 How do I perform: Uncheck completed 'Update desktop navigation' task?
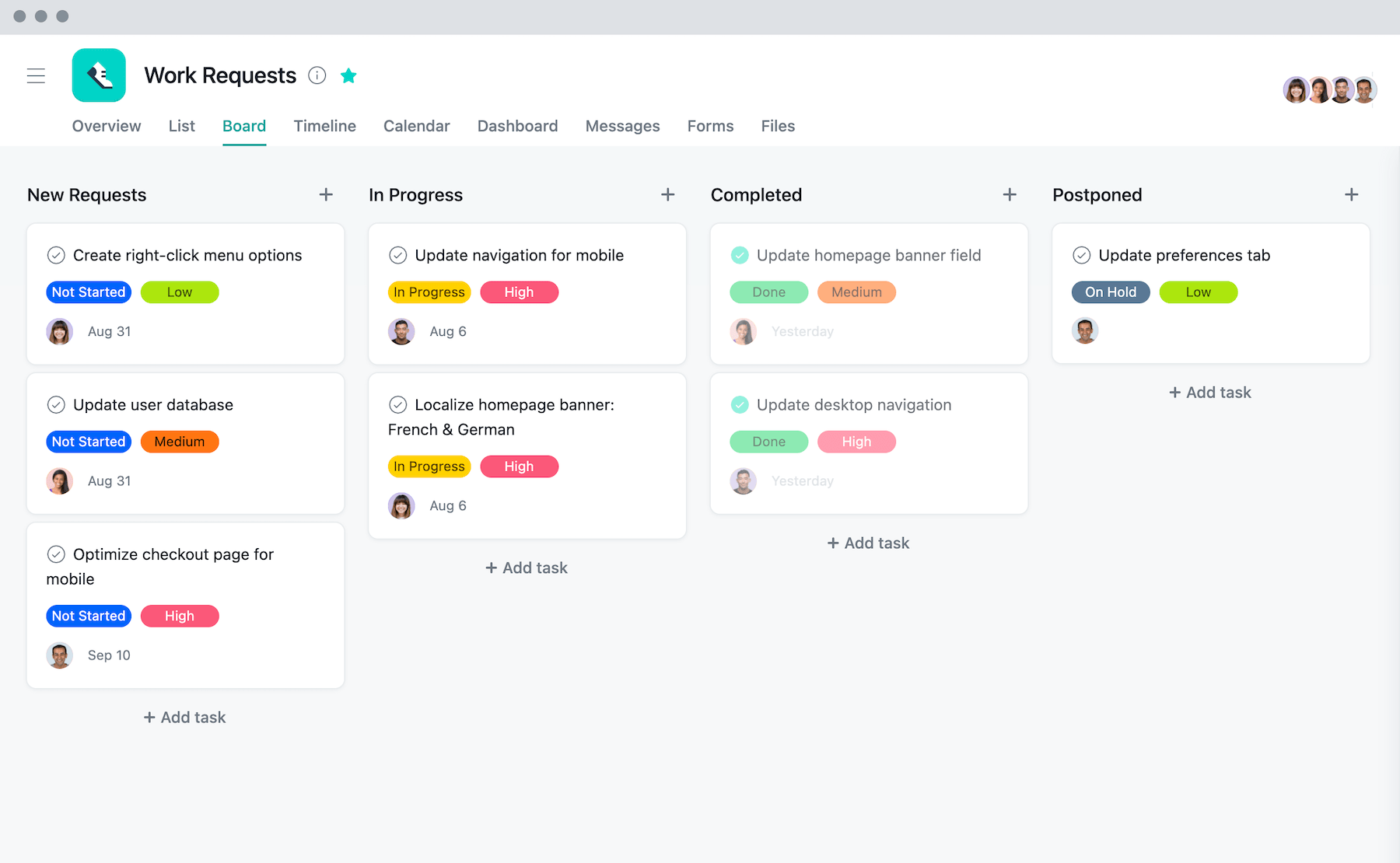pos(740,405)
